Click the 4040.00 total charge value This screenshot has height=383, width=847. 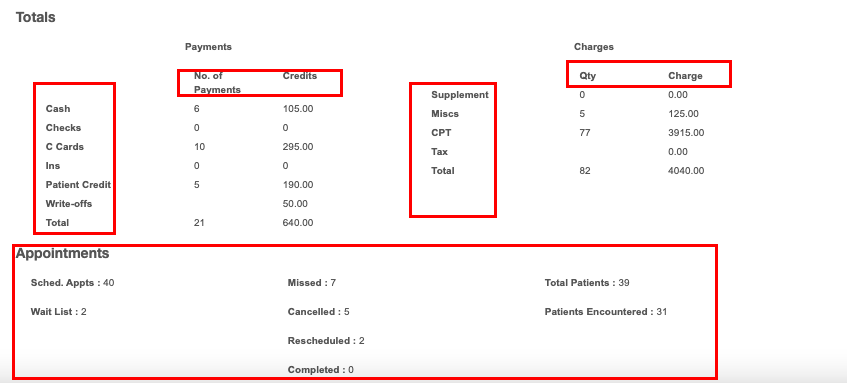click(x=686, y=171)
